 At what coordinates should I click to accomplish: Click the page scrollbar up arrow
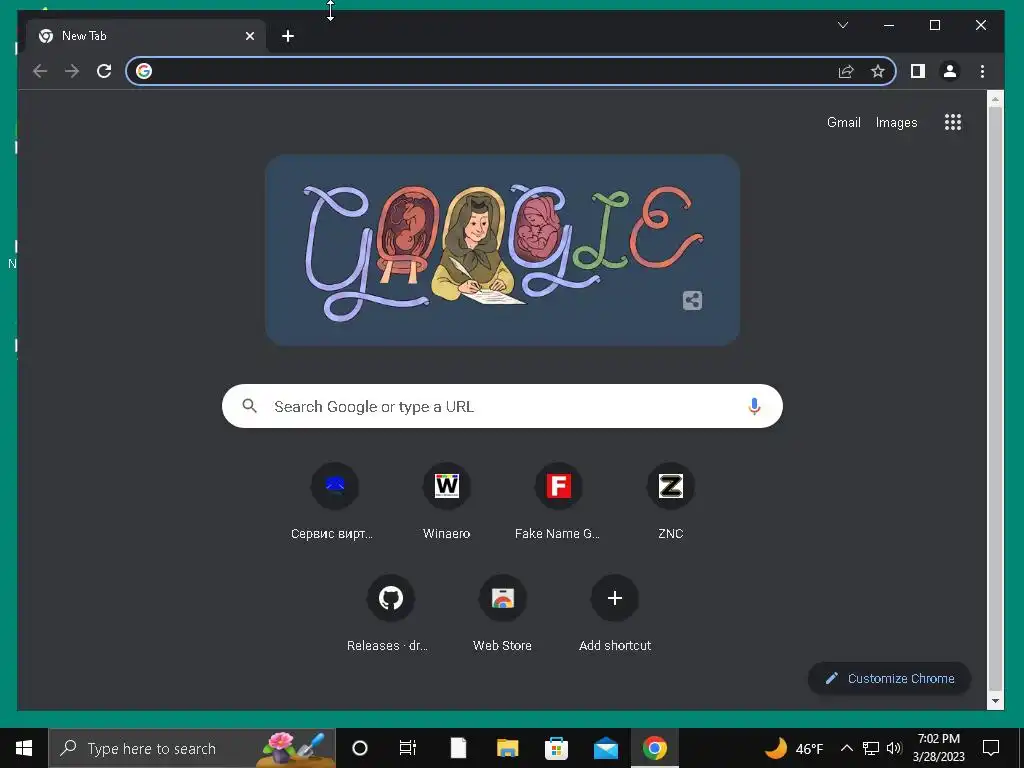[x=995, y=99]
